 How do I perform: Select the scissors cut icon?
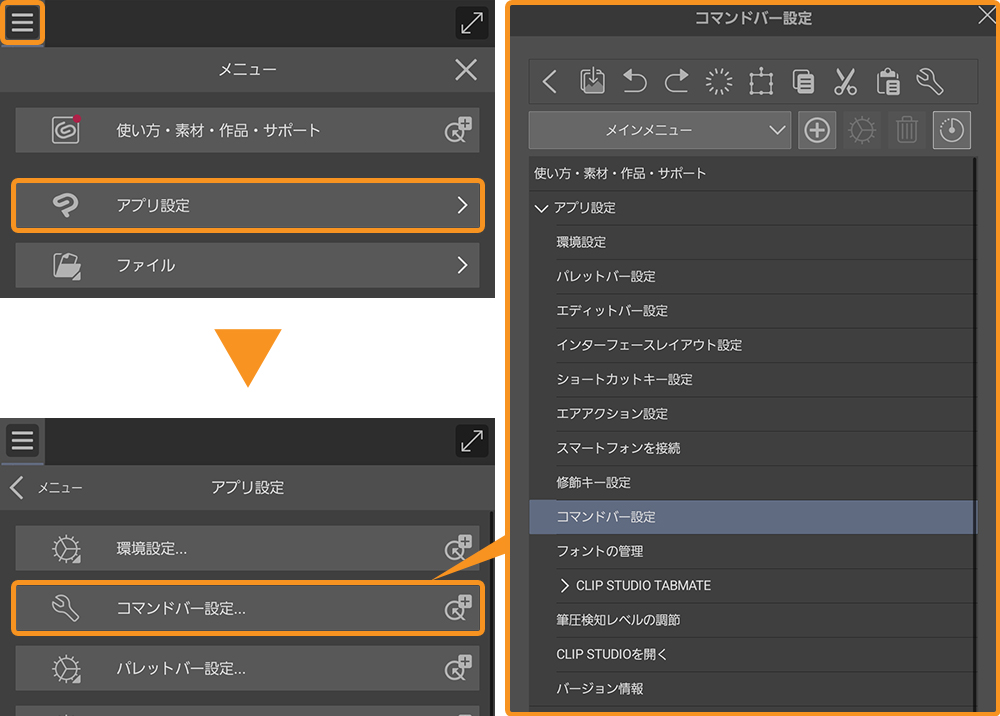coord(845,82)
